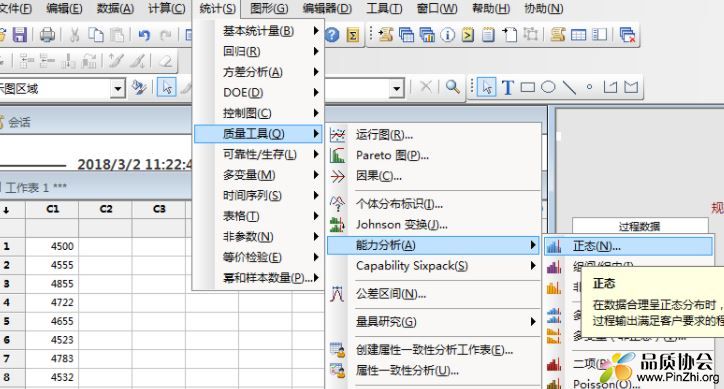
Task: Click the eraser icon in the second toolbar
Action: 165,61
